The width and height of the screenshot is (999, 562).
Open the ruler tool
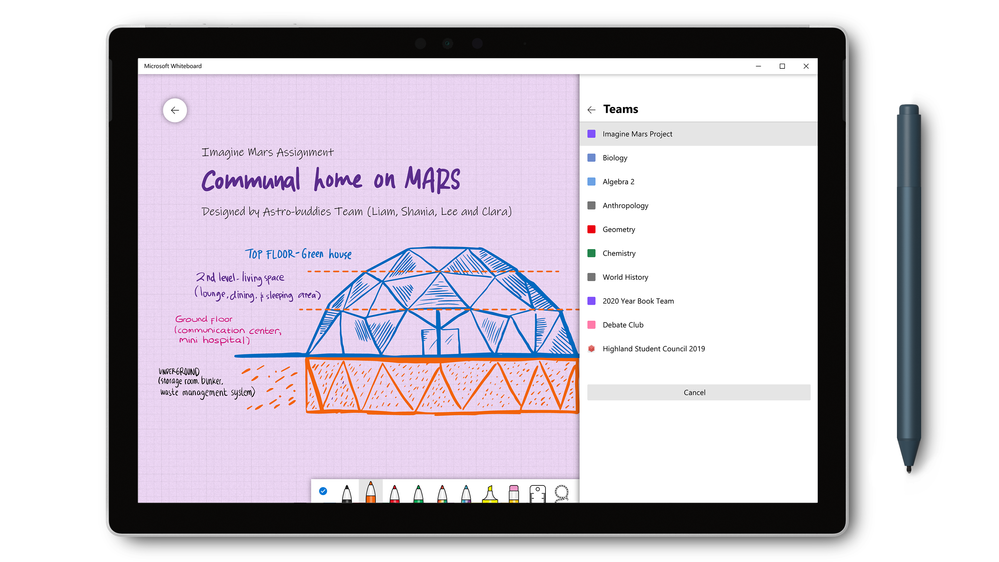tap(538, 494)
